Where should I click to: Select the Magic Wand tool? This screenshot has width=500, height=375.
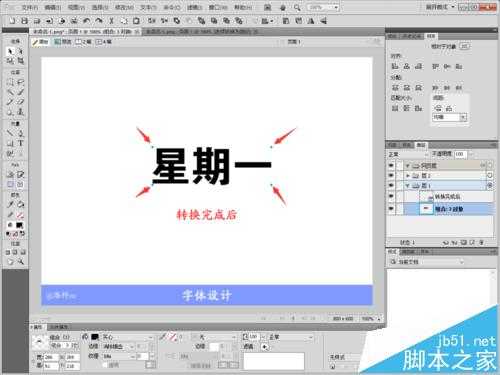10,92
